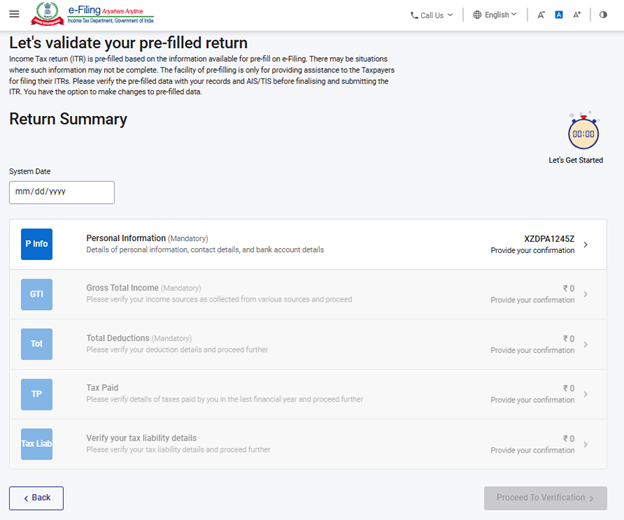Click the TP tile icon
This screenshot has height=520, width=624.
click(37, 394)
